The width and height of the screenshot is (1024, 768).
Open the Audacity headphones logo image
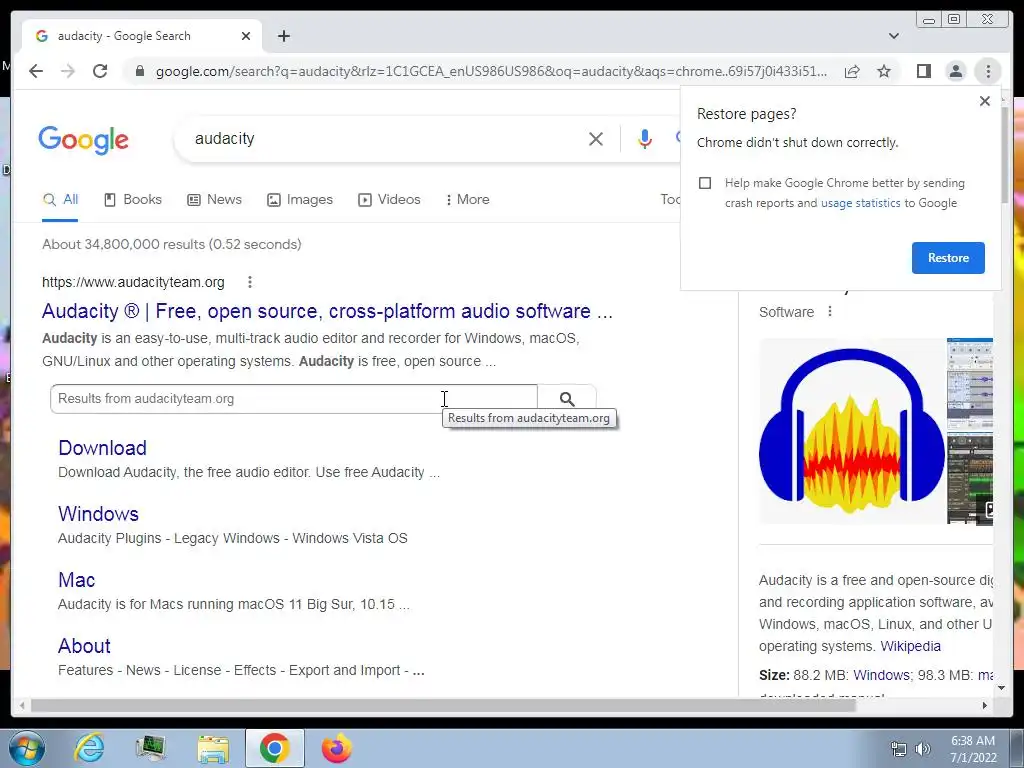coord(852,431)
